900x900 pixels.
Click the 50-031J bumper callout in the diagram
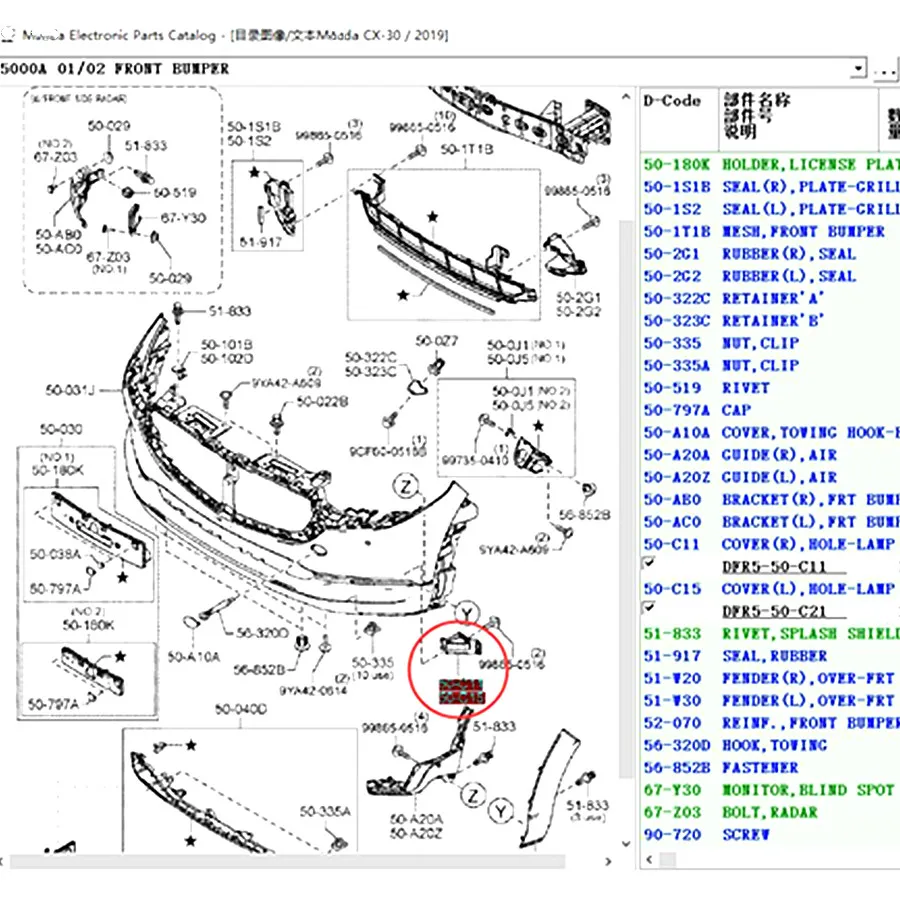70,391
